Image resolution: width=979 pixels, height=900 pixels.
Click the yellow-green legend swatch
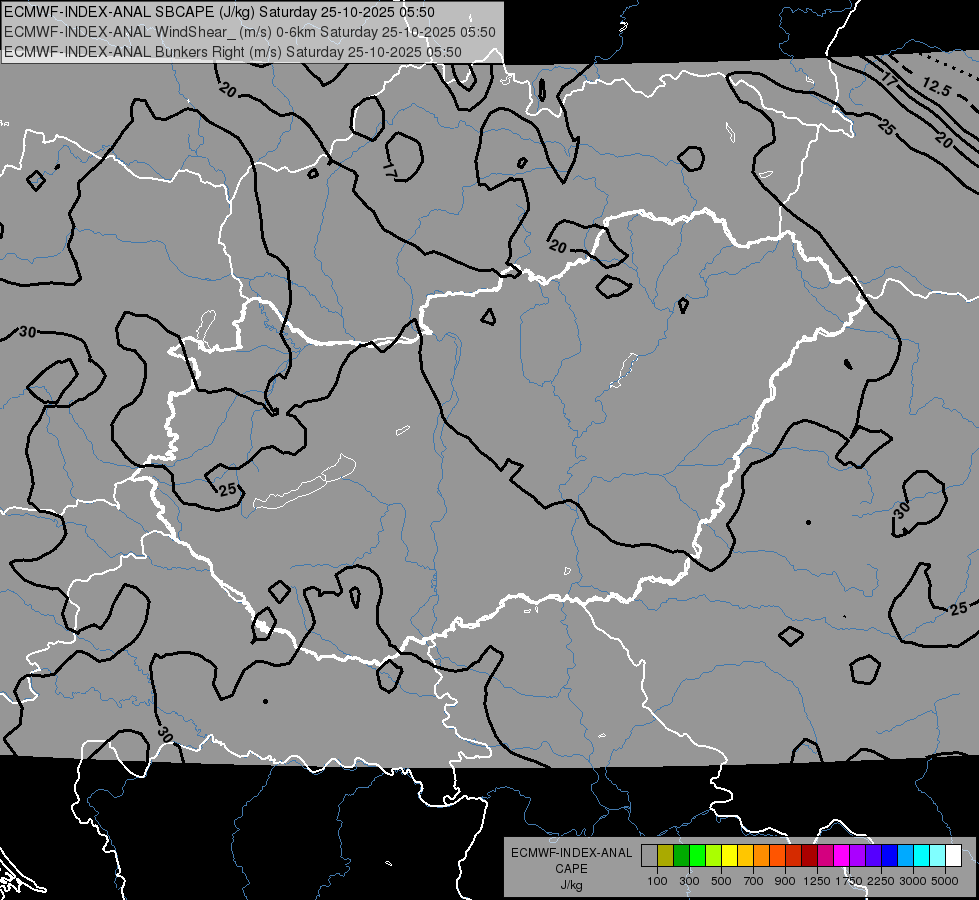click(x=714, y=856)
